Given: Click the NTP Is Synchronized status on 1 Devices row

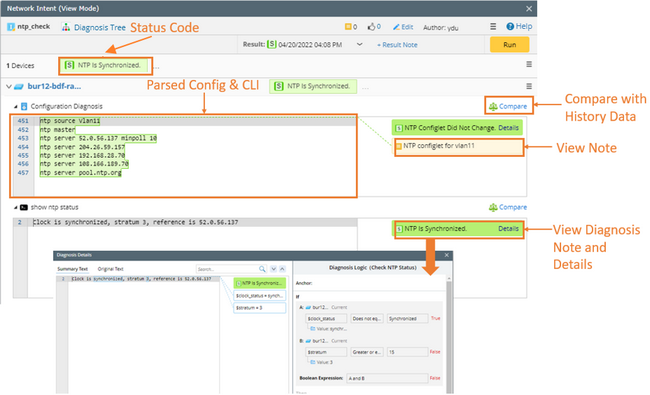Looking at the screenshot, I should [105, 65].
